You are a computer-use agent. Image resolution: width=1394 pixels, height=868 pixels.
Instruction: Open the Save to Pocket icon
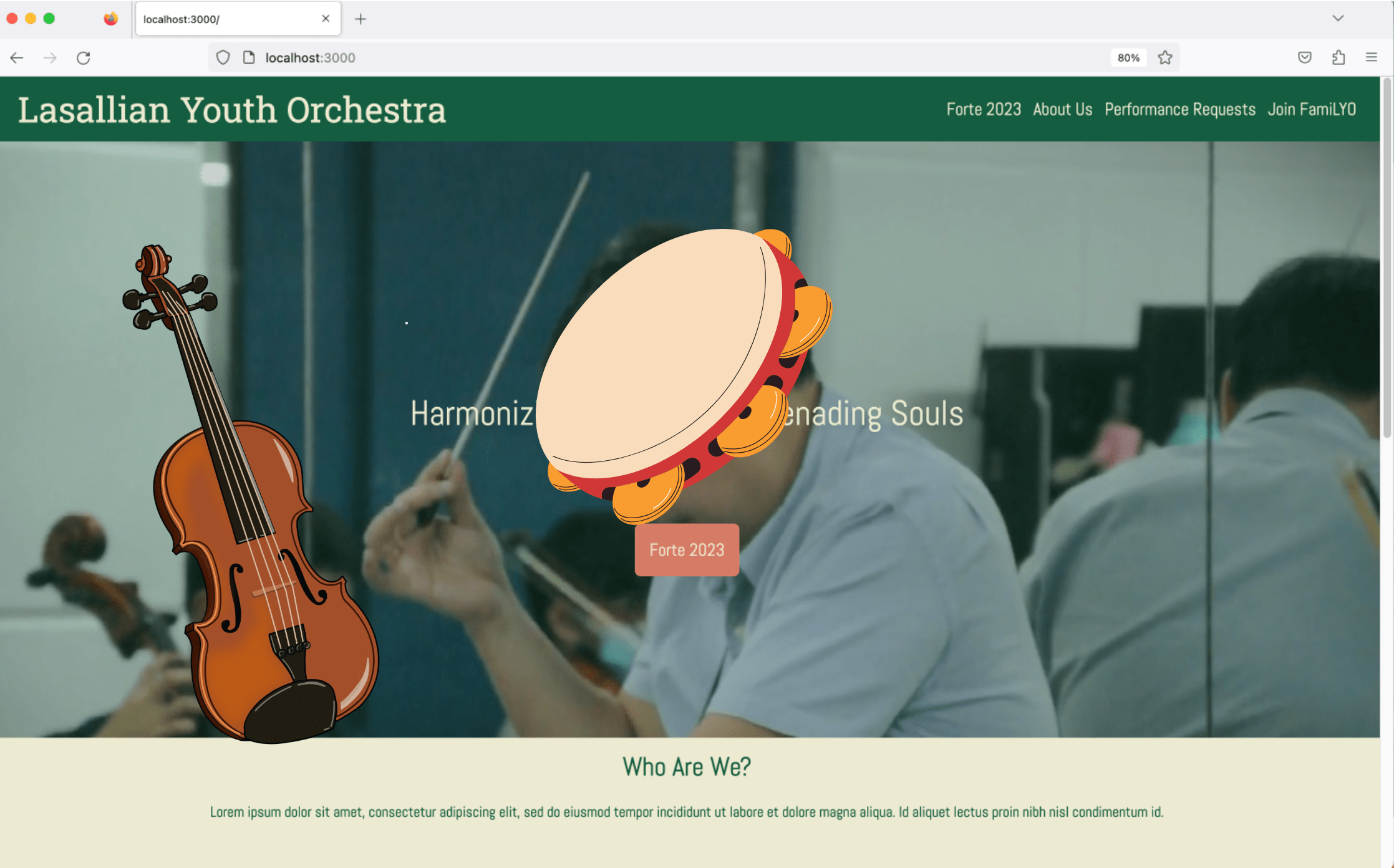tap(1305, 58)
